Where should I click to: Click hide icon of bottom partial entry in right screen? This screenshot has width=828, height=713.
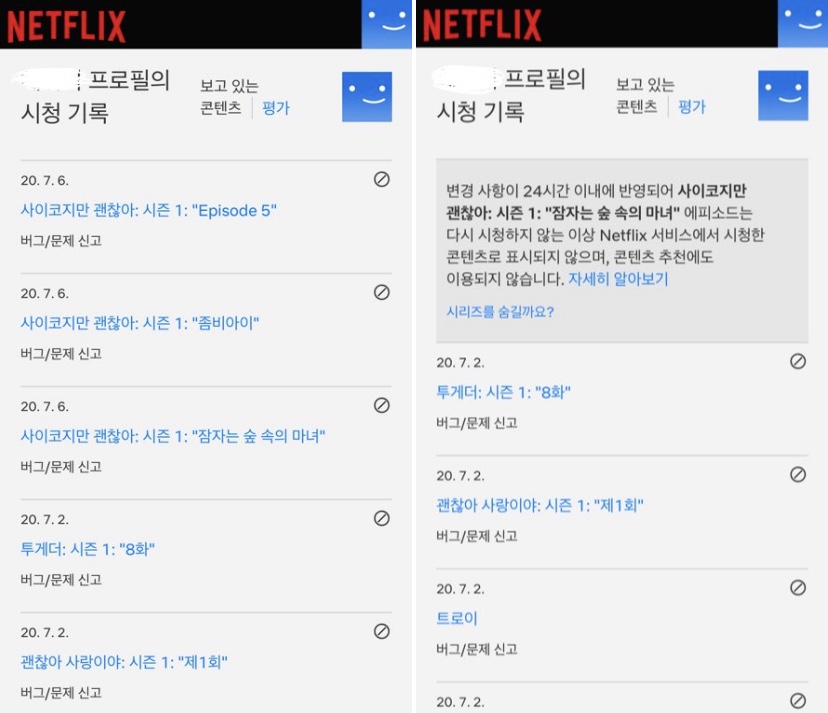pyautogui.click(x=798, y=700)
